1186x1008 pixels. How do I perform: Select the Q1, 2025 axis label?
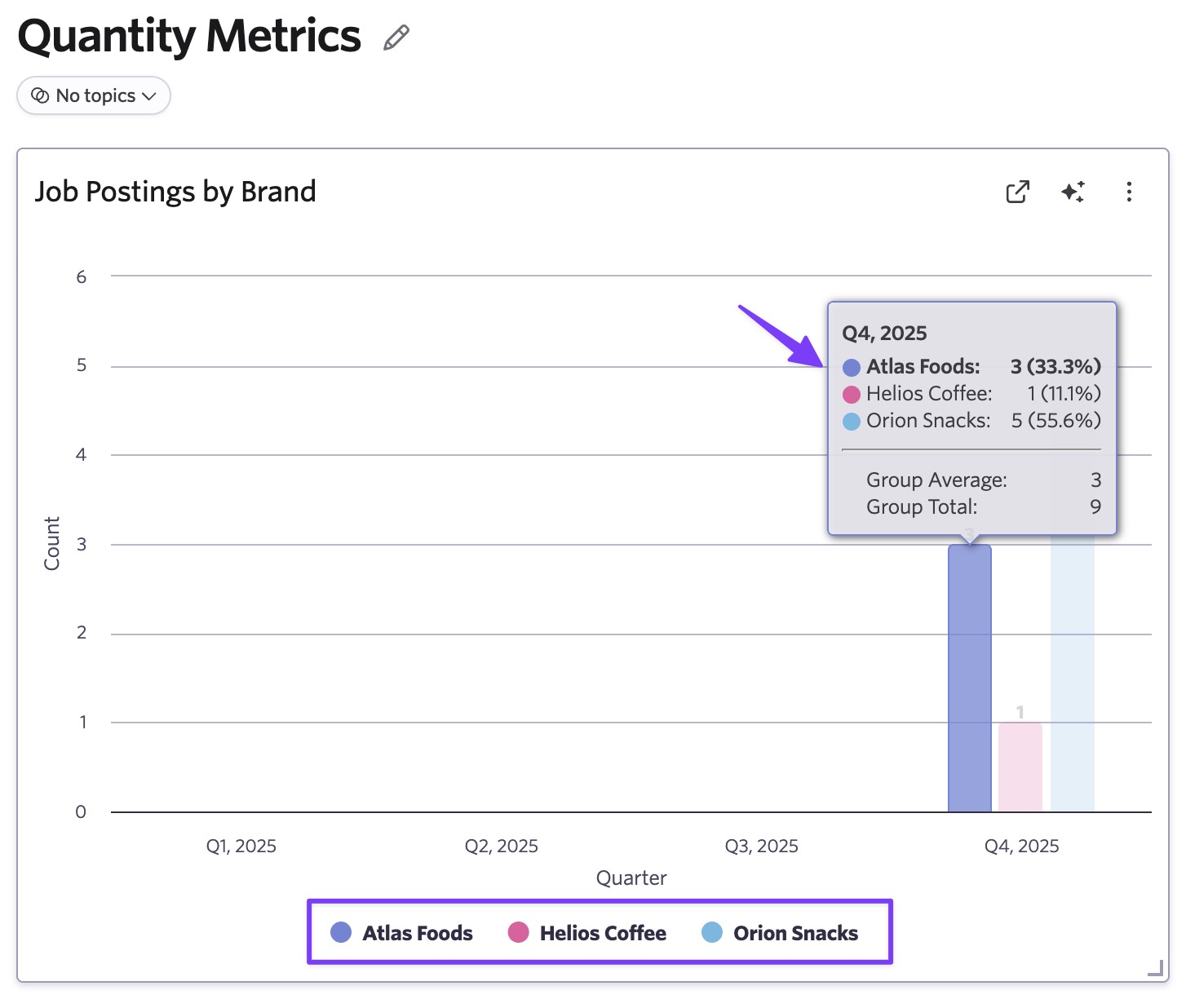tap(241, 846)
